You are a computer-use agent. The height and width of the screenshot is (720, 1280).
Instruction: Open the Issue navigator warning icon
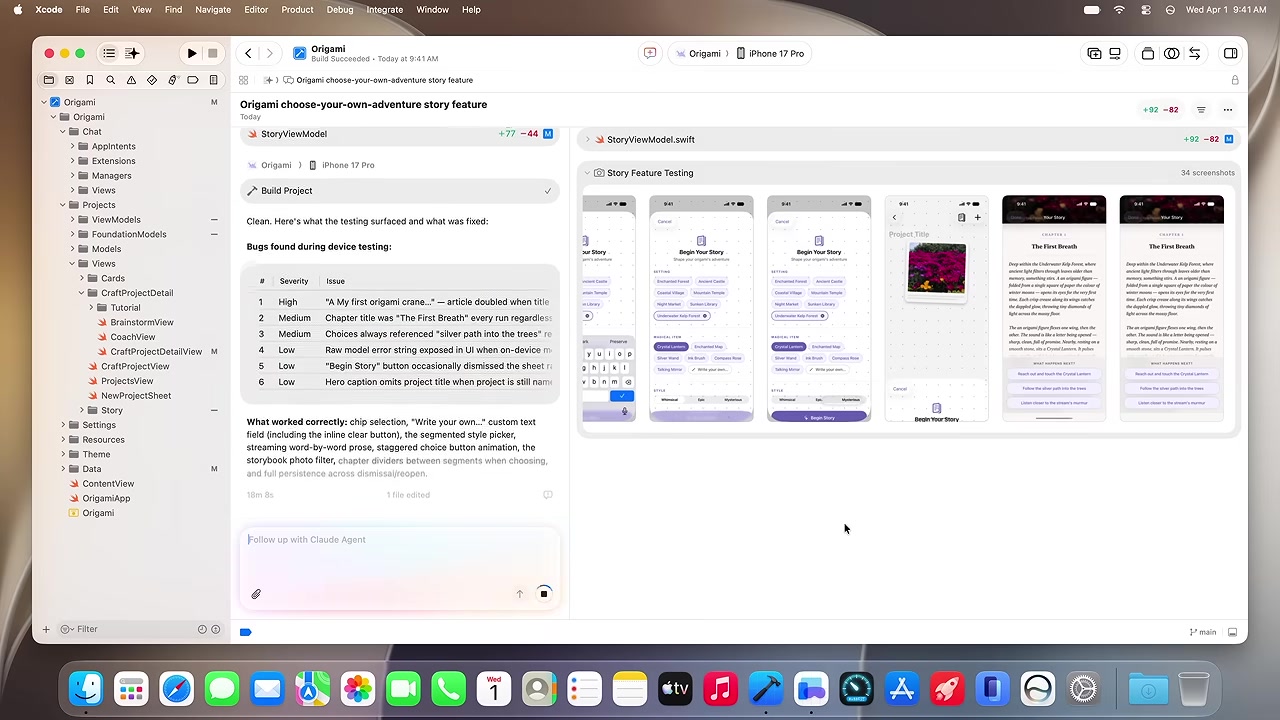click(131, 80)
